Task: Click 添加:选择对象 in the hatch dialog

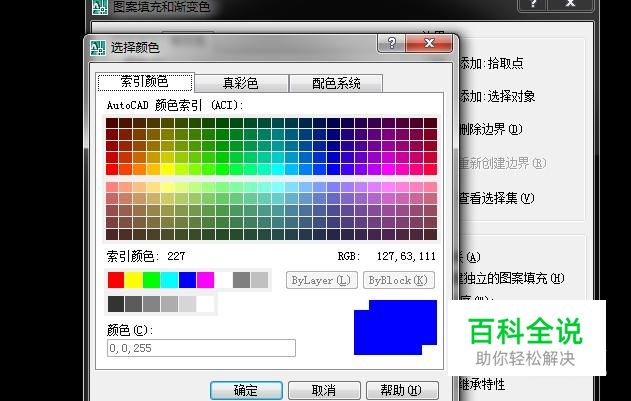Action: [497, 96]
